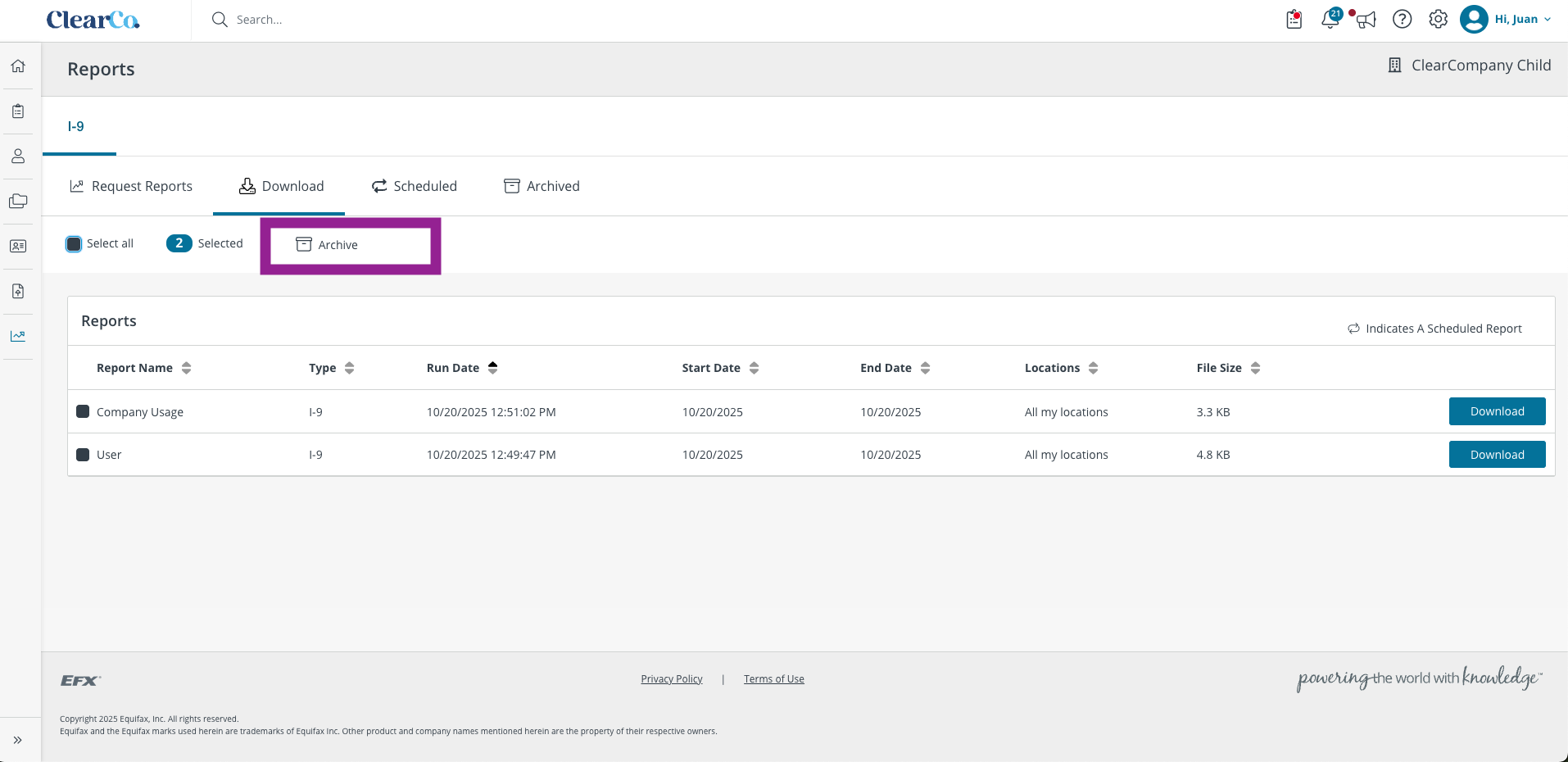Image resolution: width=1568 pixels, height=762 pixels.
Task: Expand the sidebar with double chevron
Action: point(18,740)
